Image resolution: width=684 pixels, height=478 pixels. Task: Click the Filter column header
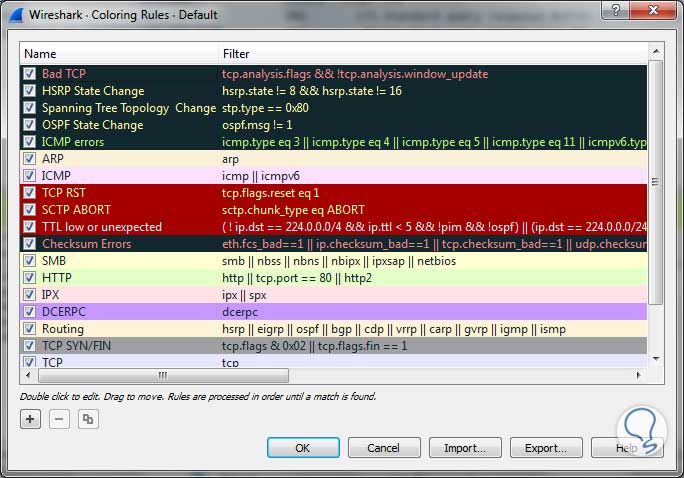tap(433, 54)
